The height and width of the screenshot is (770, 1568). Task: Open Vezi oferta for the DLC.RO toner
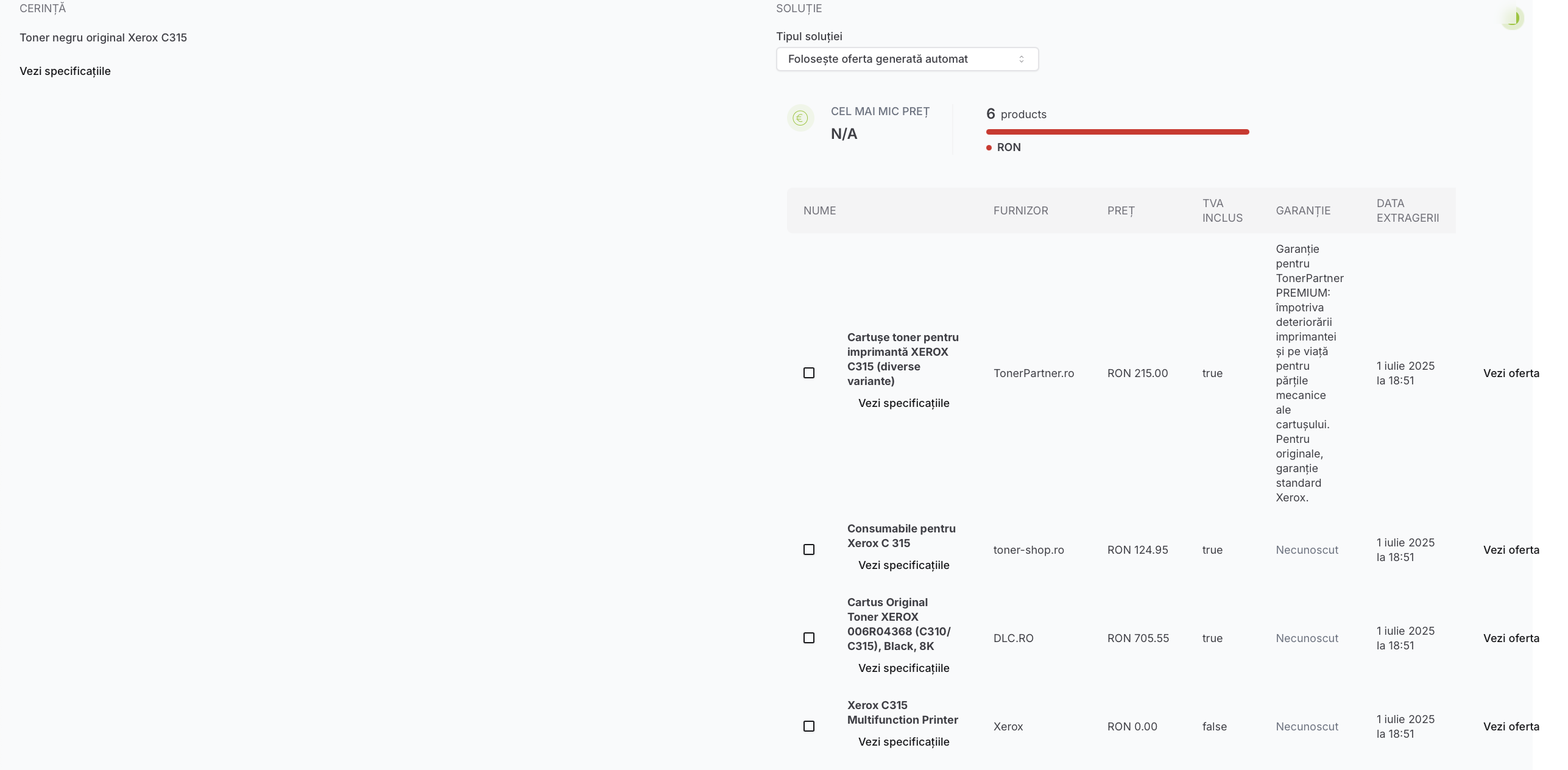[x=1511, y=638]
